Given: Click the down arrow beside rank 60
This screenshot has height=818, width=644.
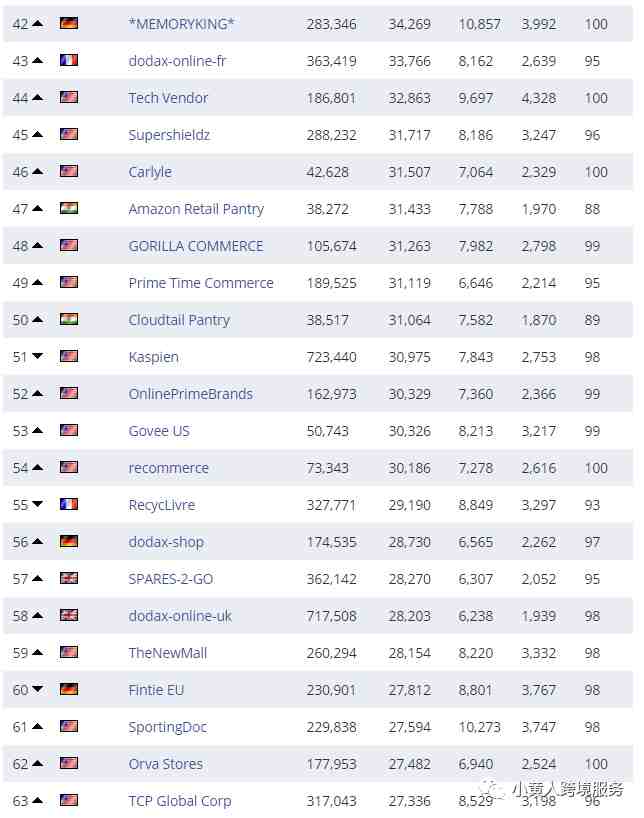Looking at the screenshot, I should point(38,689).
